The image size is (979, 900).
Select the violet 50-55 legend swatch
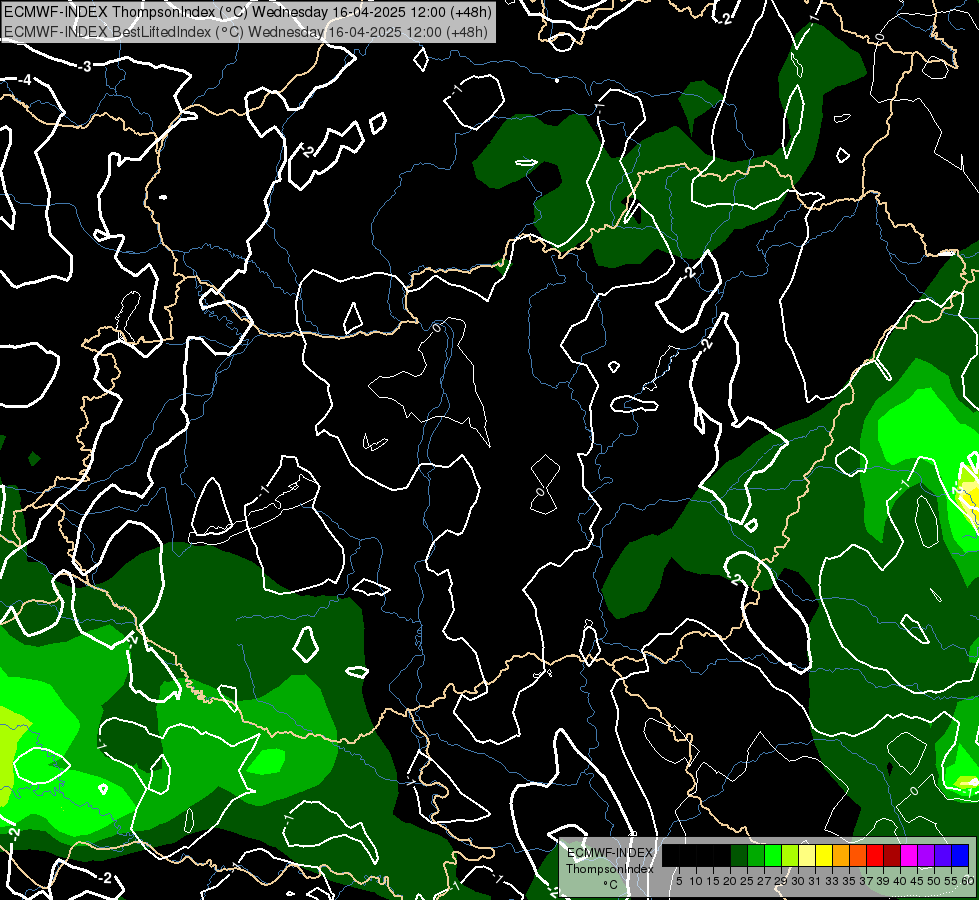(943, 855)
